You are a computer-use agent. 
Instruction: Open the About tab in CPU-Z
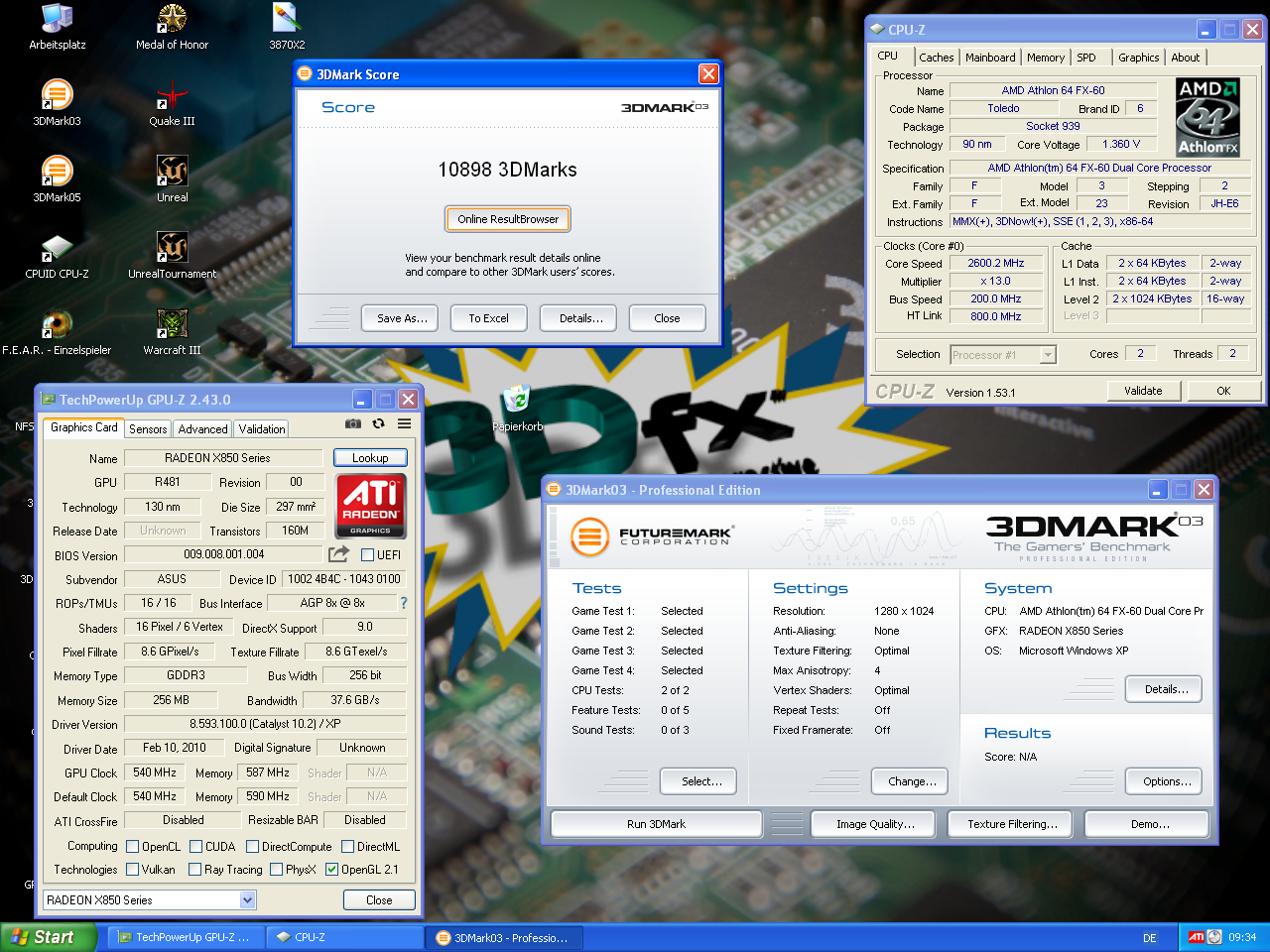coord(1185,58)
